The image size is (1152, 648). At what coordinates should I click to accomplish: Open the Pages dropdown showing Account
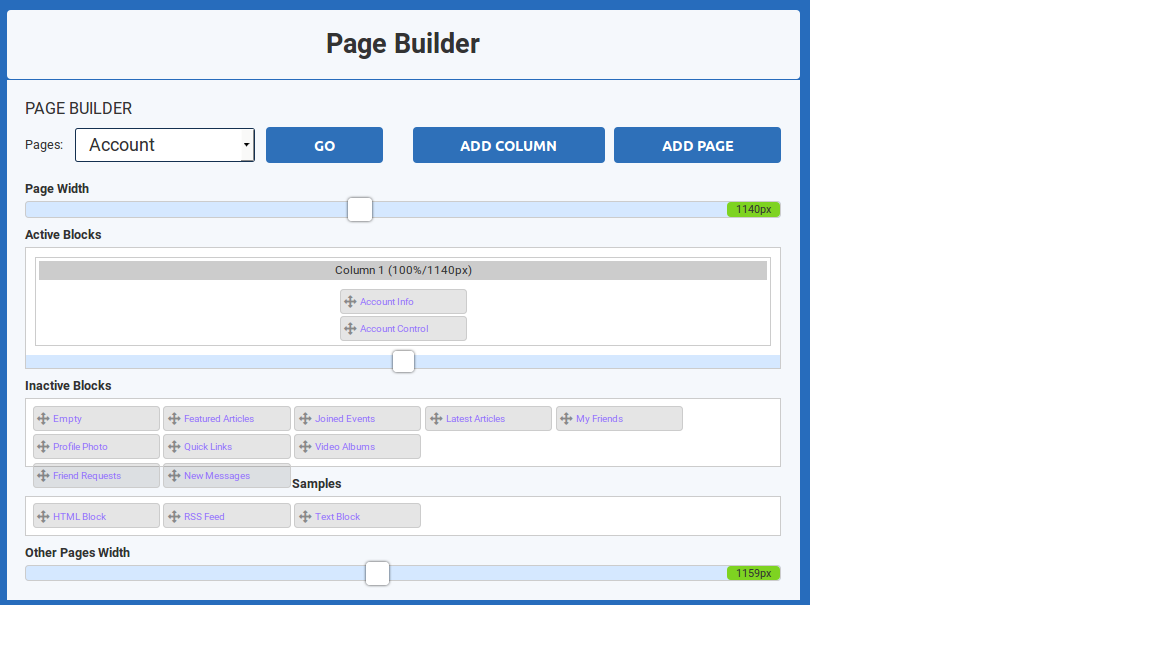click(165, 145)
